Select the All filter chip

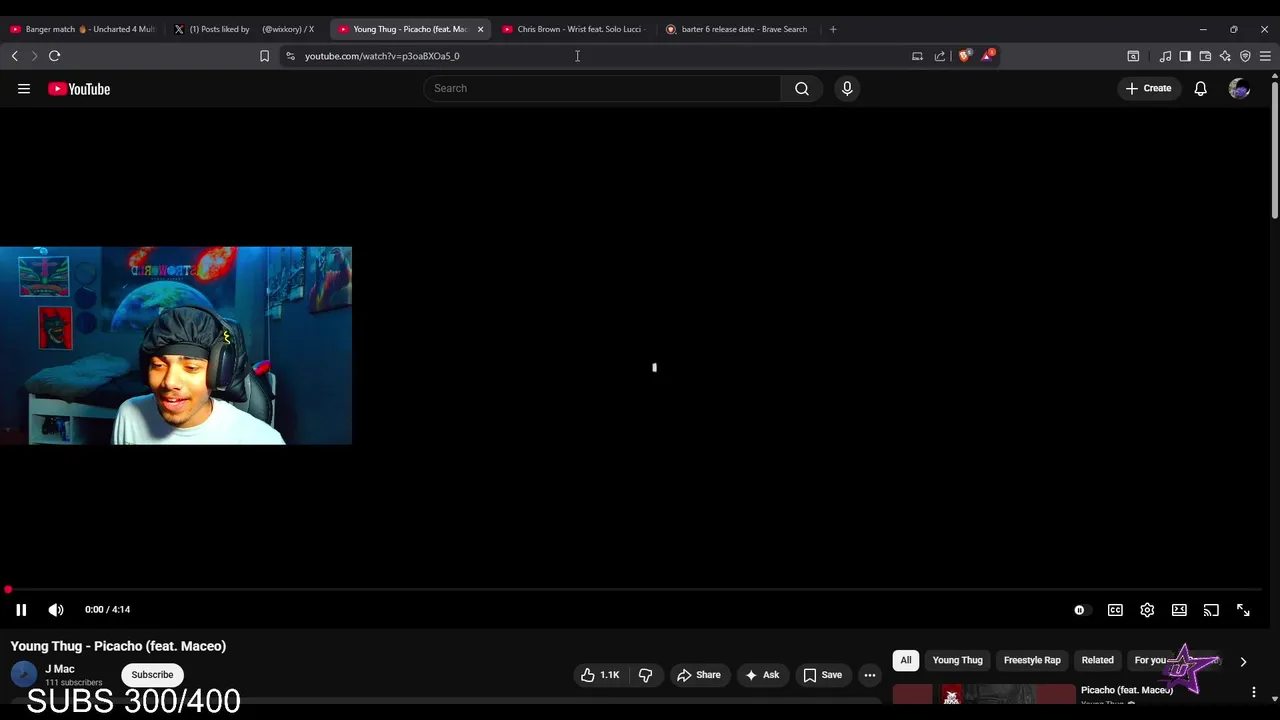[x=906, y=660]
